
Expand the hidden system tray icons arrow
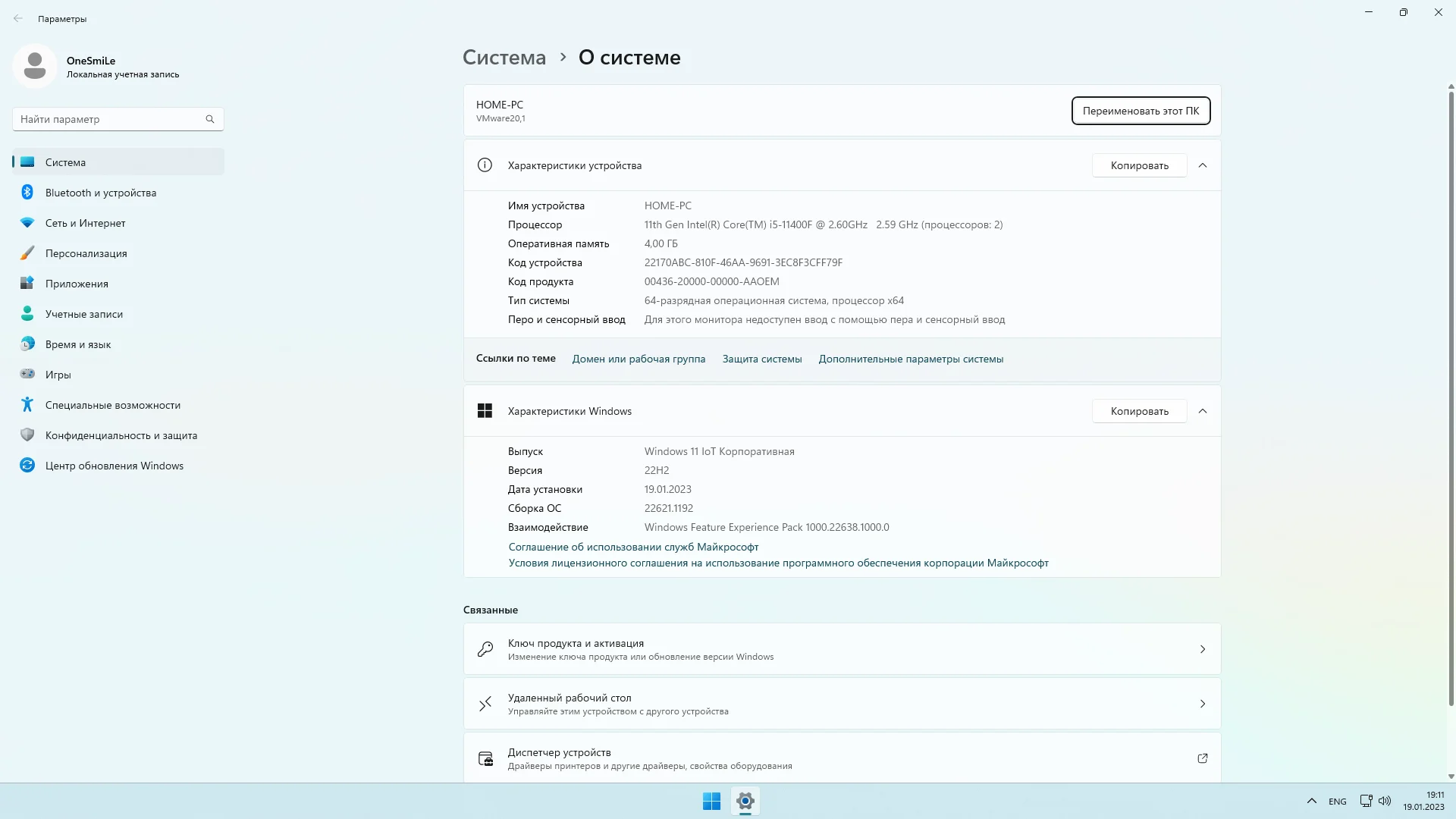tap(1311, 801)
